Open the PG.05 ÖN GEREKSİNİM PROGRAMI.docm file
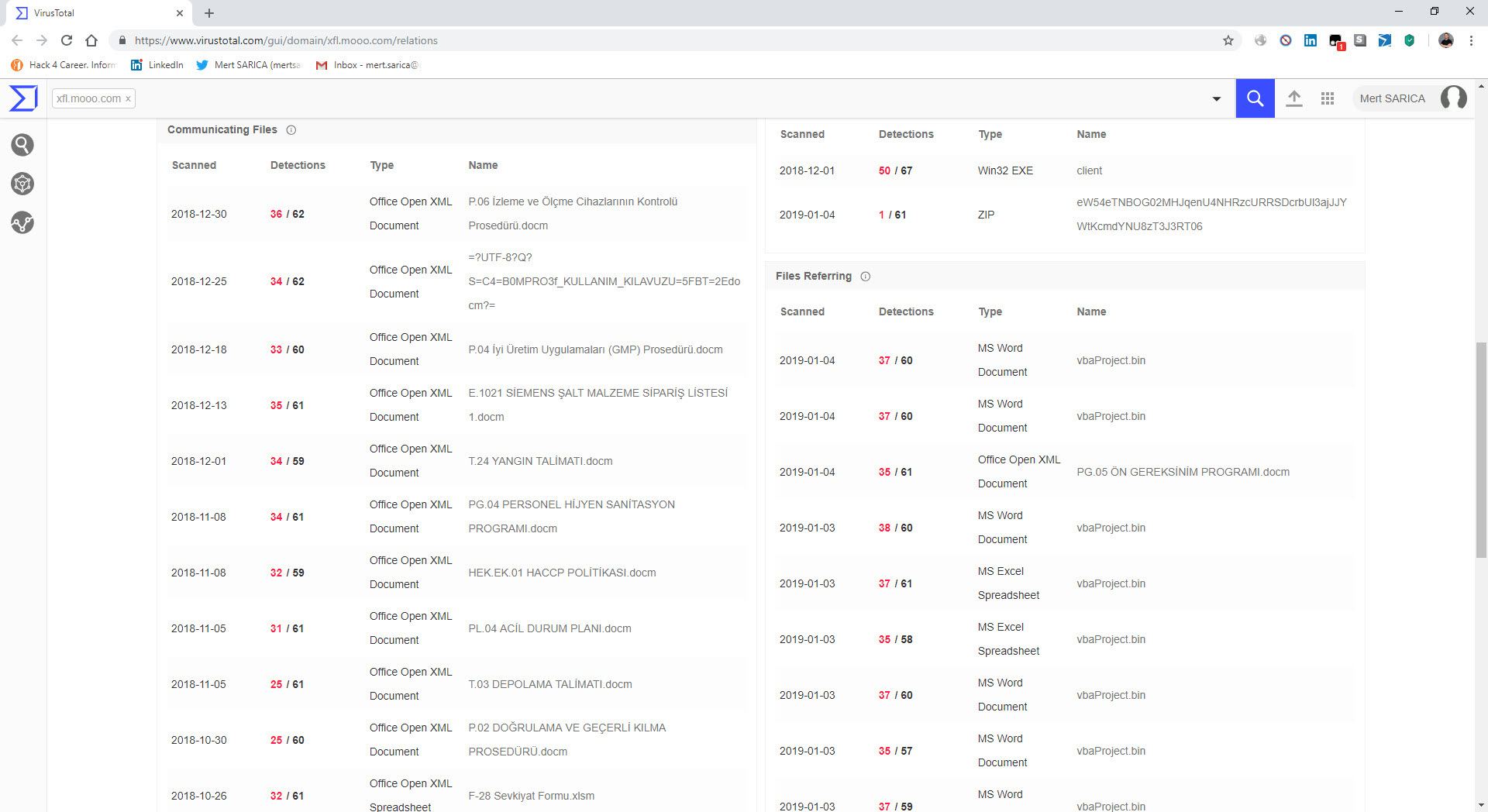This screenshot has width=1488, height=812. [1183, 472]
